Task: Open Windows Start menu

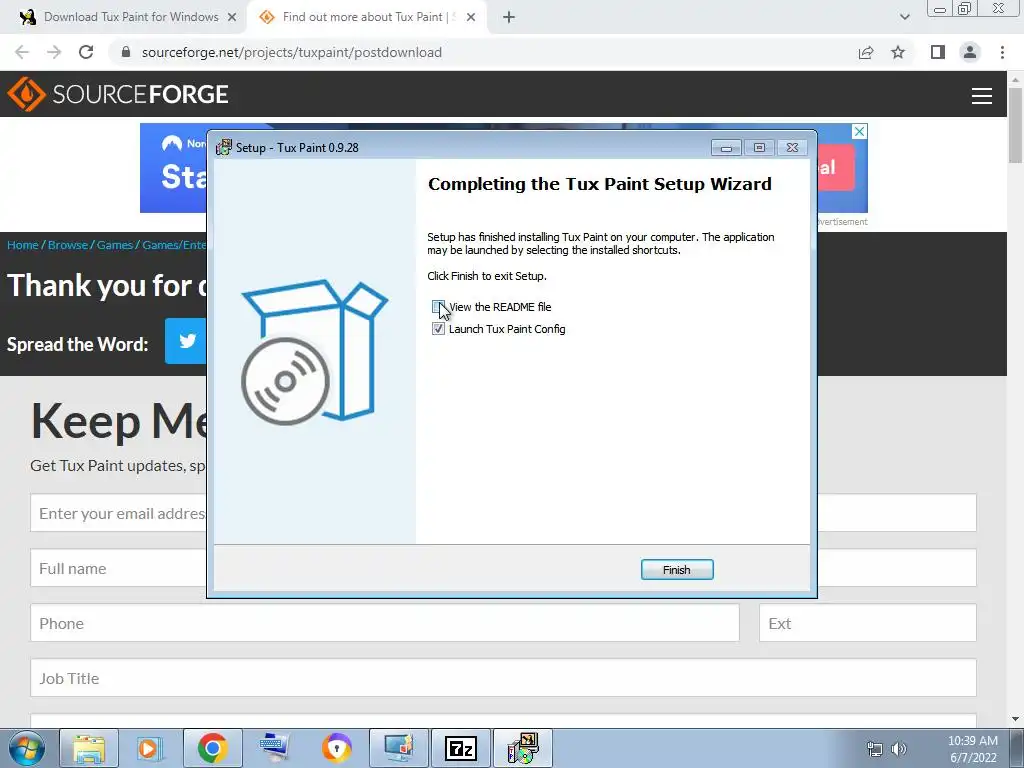Action: 26,748
